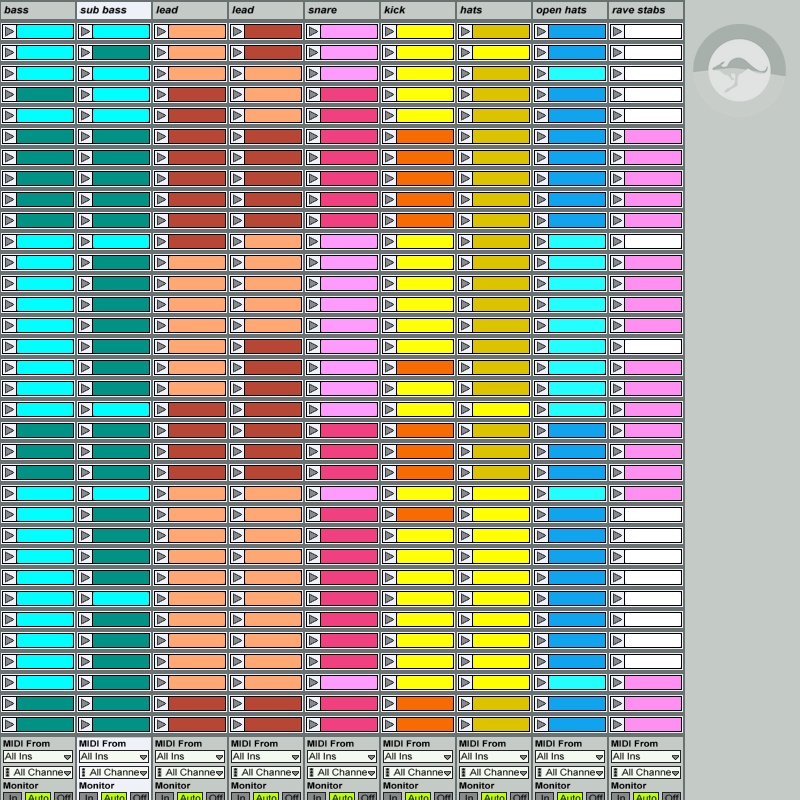Launch the first clip in the bass track
Image resolution: width=800 pixels, height=800 pixels.
coord(9,31)
